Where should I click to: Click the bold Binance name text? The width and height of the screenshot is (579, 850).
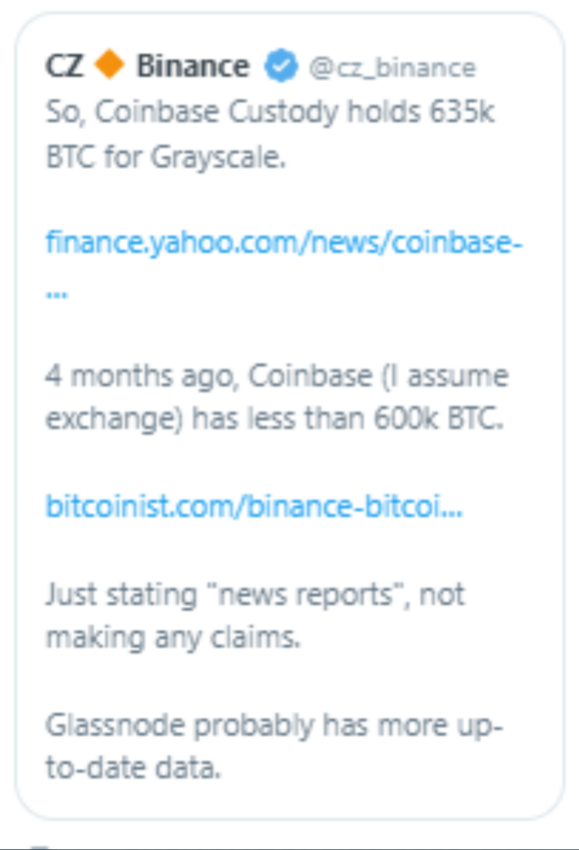(192, 66)
